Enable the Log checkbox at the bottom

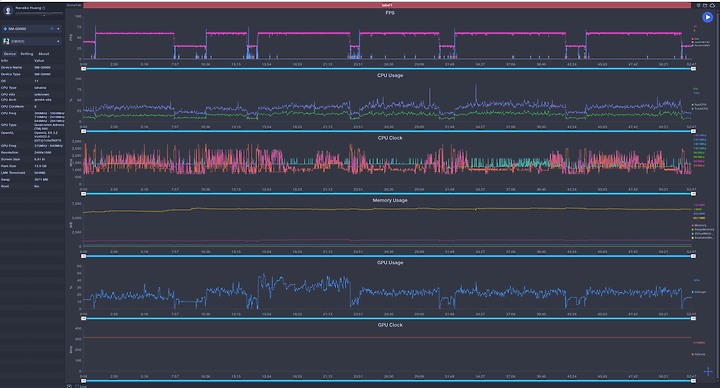(x=77, y=386)
